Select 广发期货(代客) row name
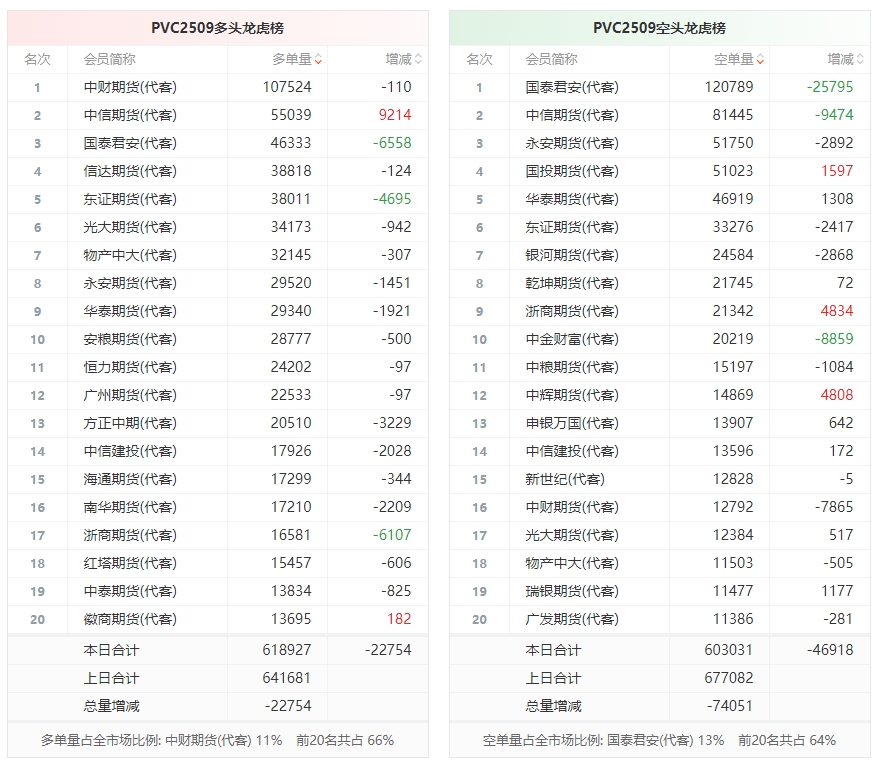881x763 pixels. tap(572, 619)
